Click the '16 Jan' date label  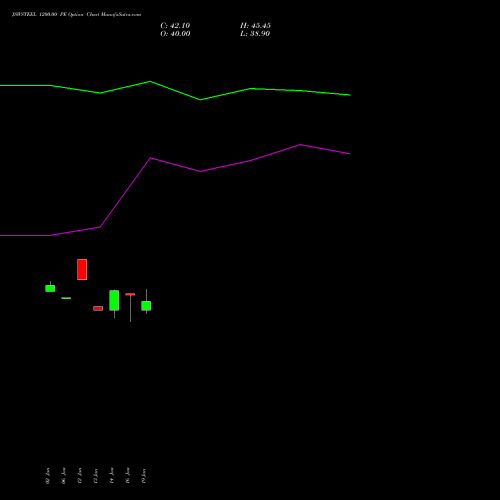[x=128, y=476]
